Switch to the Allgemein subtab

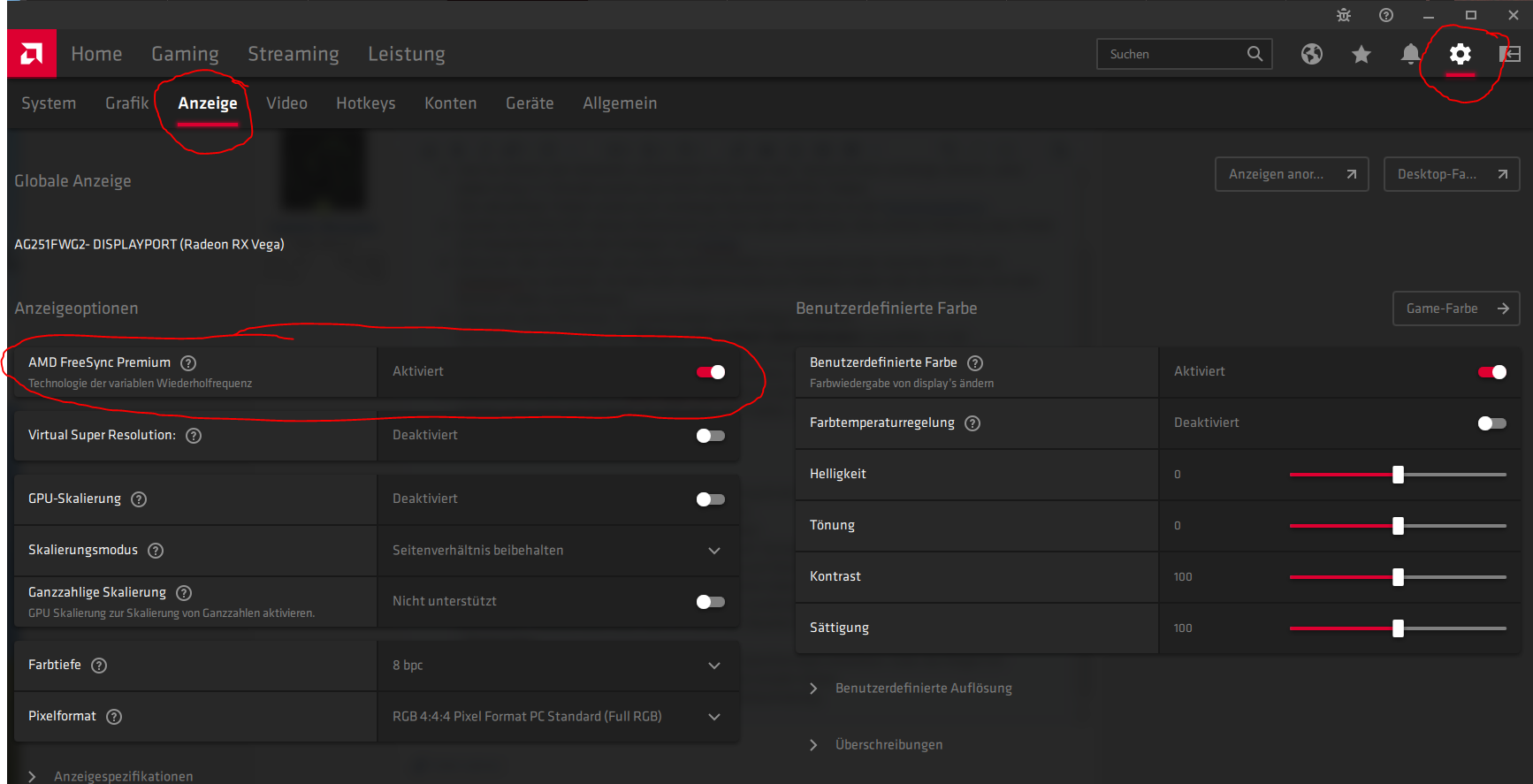point(620,103)
